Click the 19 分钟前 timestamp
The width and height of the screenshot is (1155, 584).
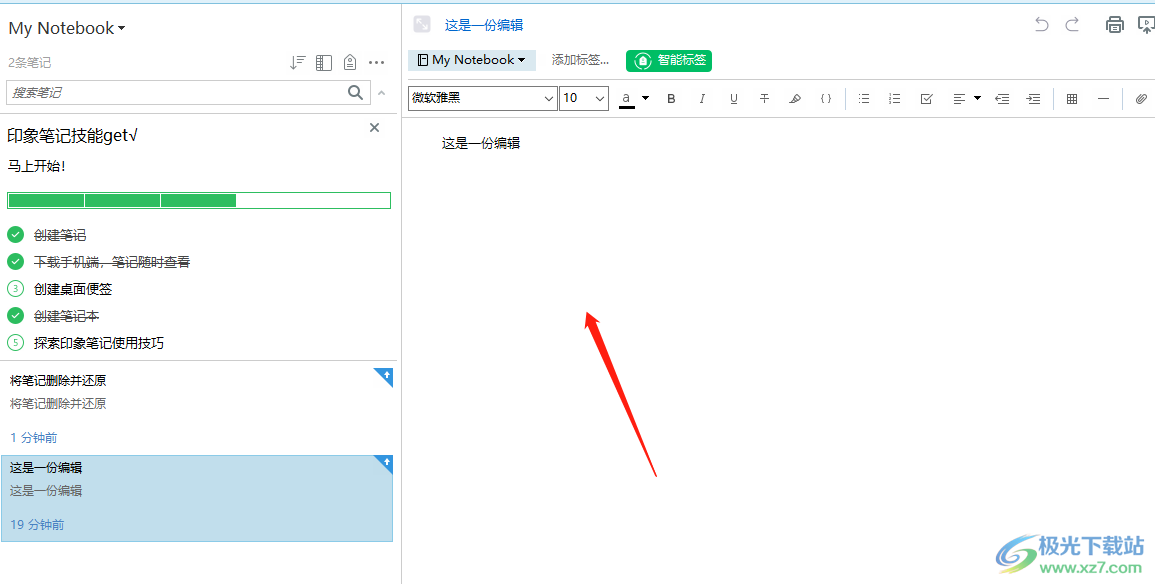[x=37, y=524]
